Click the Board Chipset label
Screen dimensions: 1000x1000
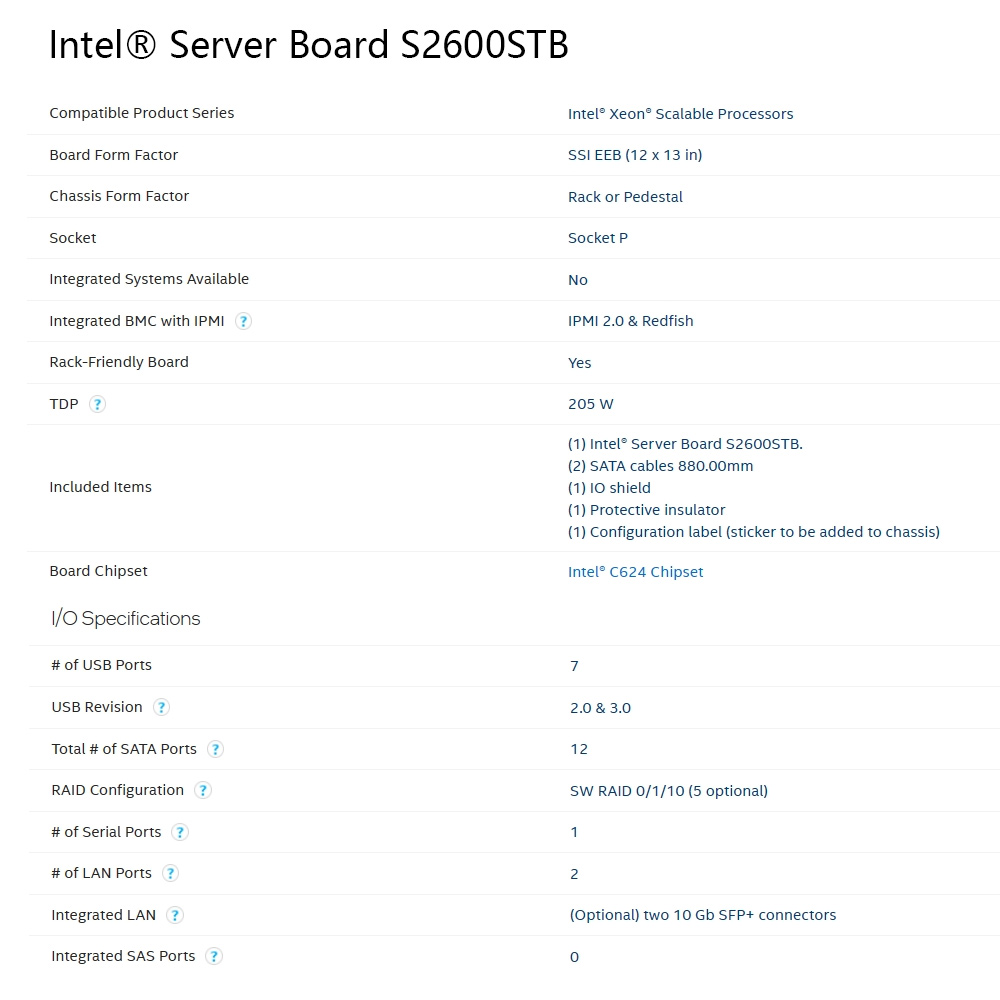98,571
